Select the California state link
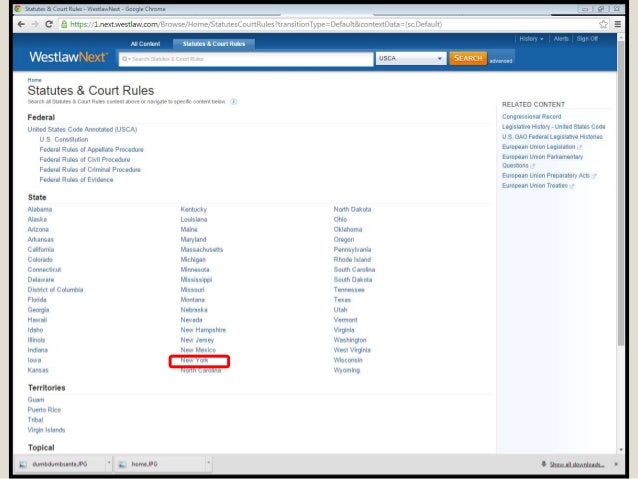 click(x=41, y=249)
